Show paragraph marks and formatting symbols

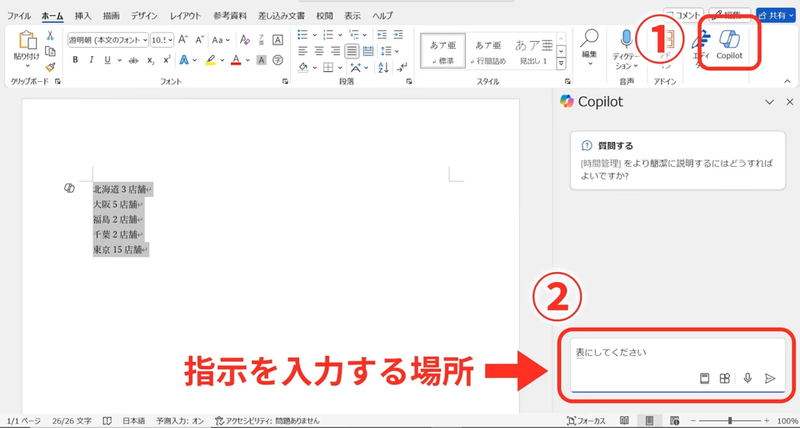(403, 67)
